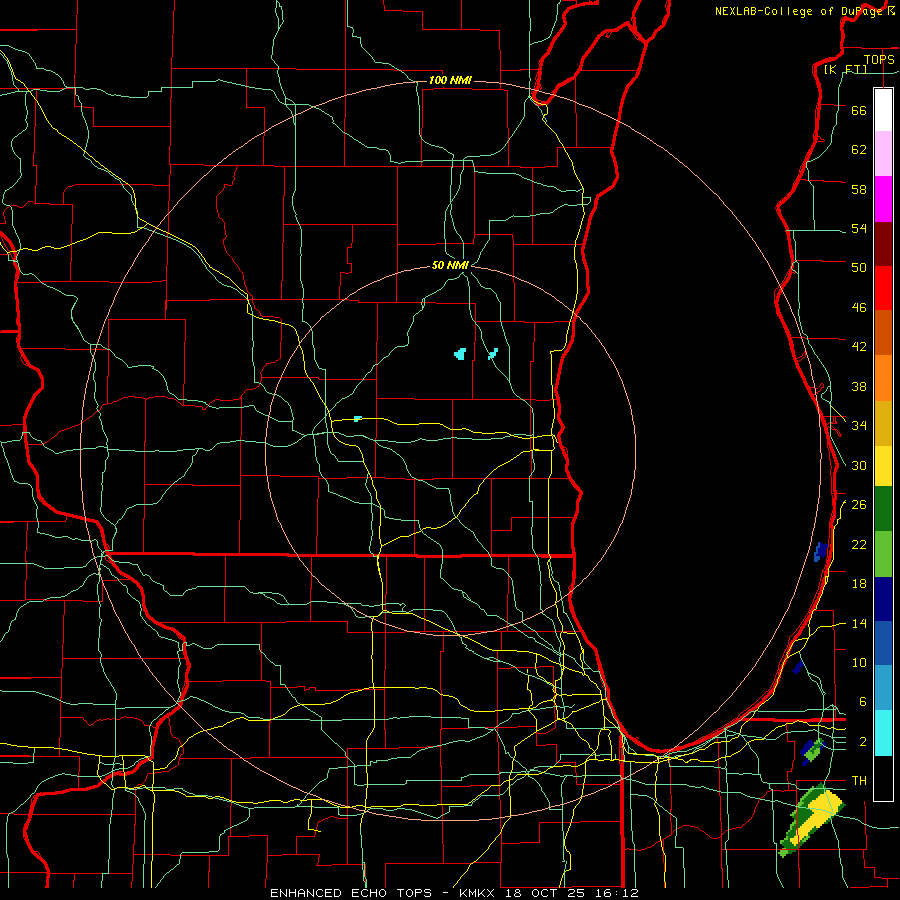
Task: Click the blue and green echo above the yellow cell
Action: click(x=812, y=751)
